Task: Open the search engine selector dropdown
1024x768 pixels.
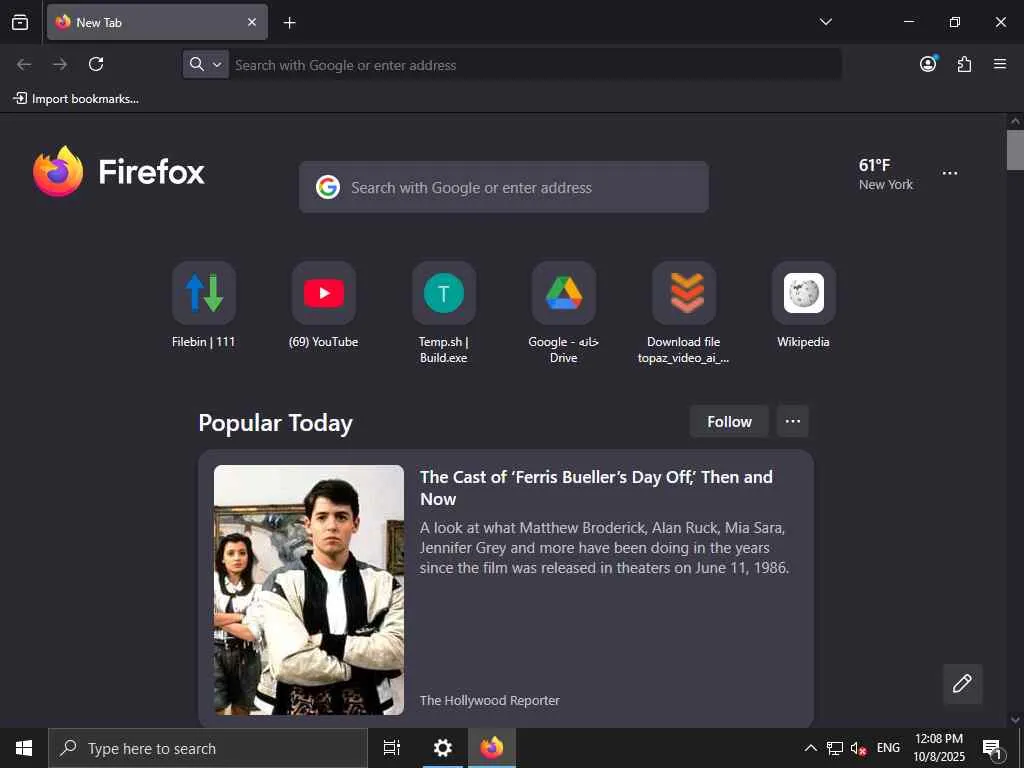Action: (205, 64)
